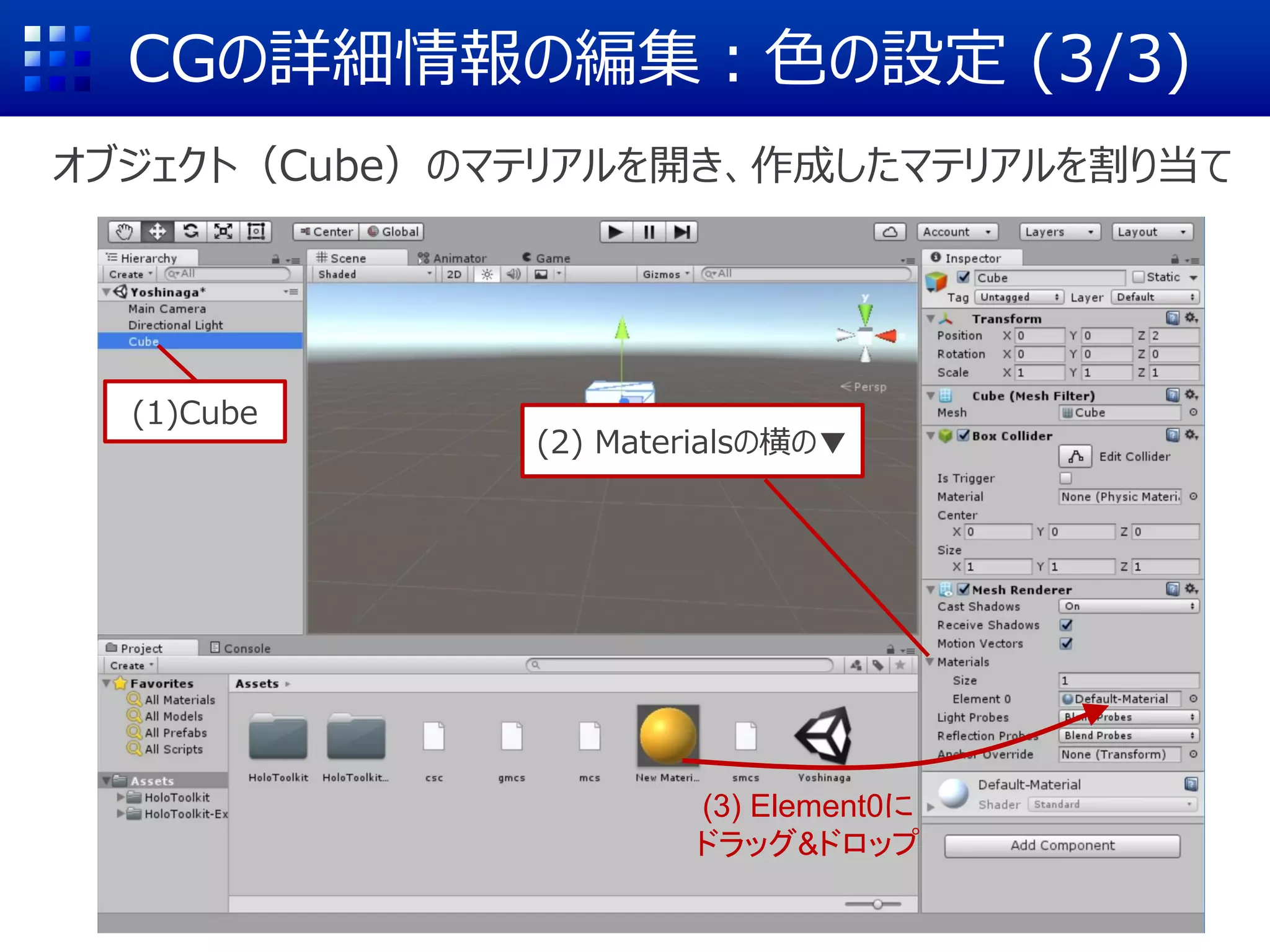Click search by type icon in Project

856,665
